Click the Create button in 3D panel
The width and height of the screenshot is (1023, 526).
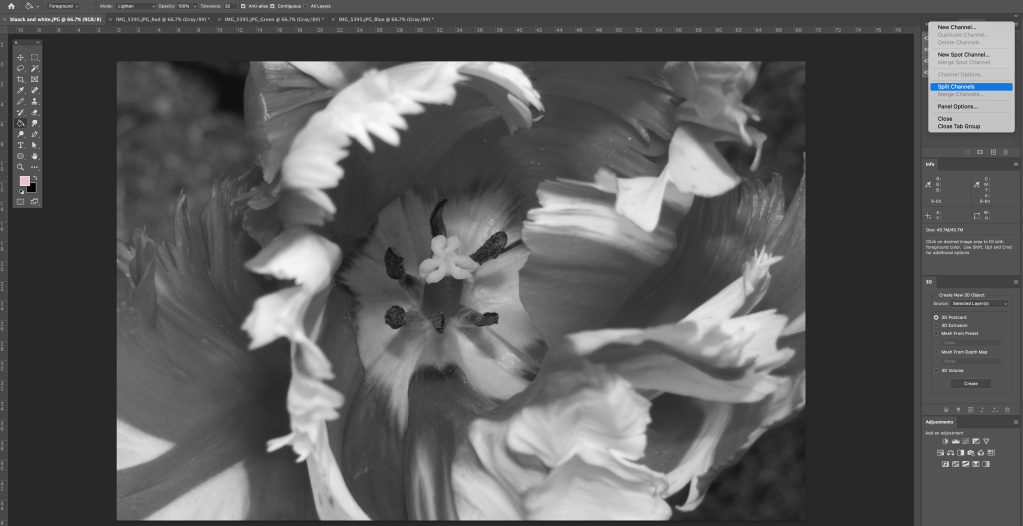pyautogui.click(x=970, y=383)
